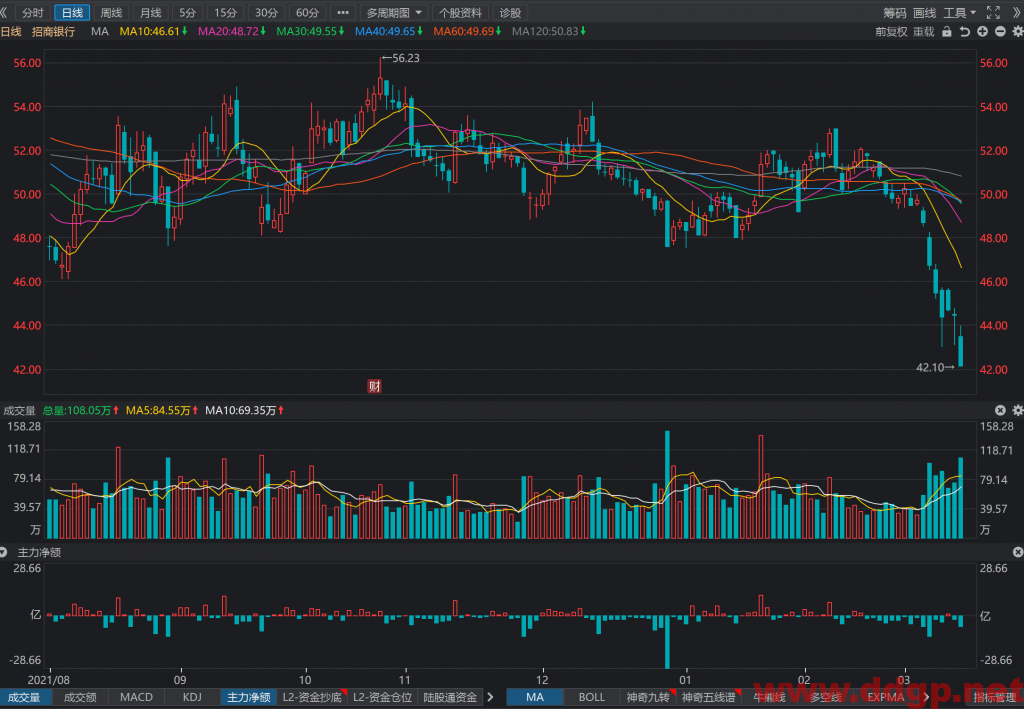The height and width of the screenshot is (709, 1024).
Task: Open the 个股资料 stock info page
Action: (x=460, y=12)
